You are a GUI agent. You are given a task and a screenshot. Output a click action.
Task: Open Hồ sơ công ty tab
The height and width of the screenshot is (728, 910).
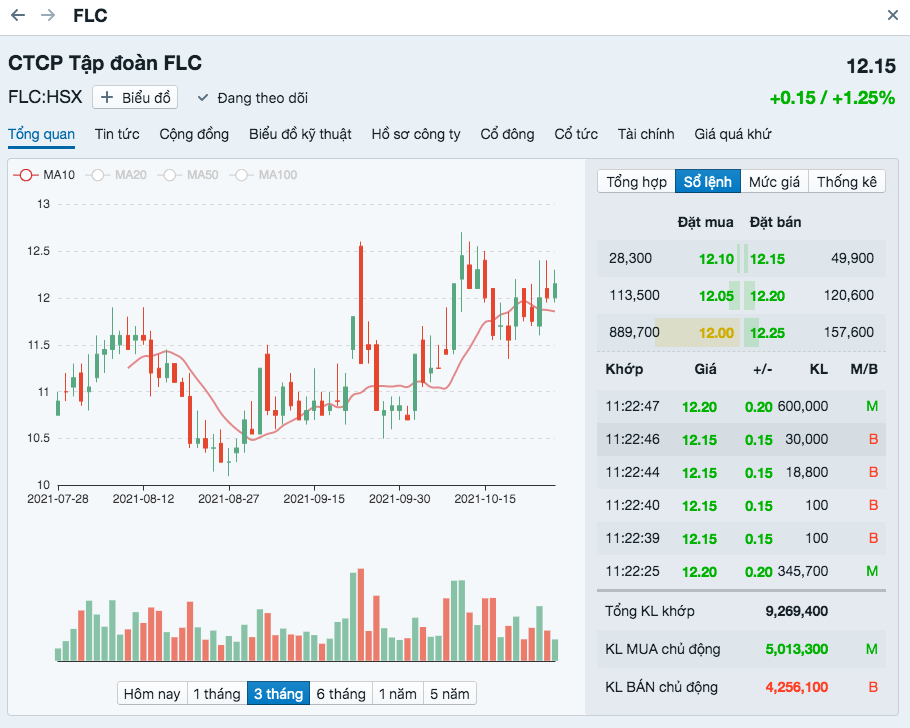coord(416,134)
